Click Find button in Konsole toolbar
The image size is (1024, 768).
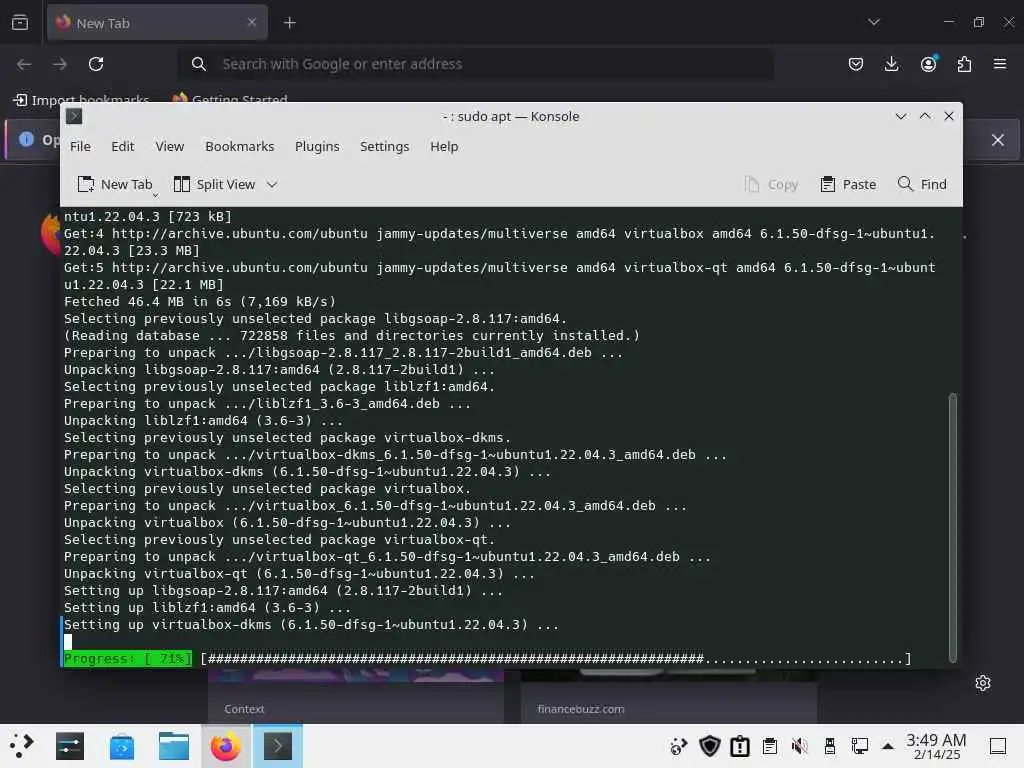[921, 185]
